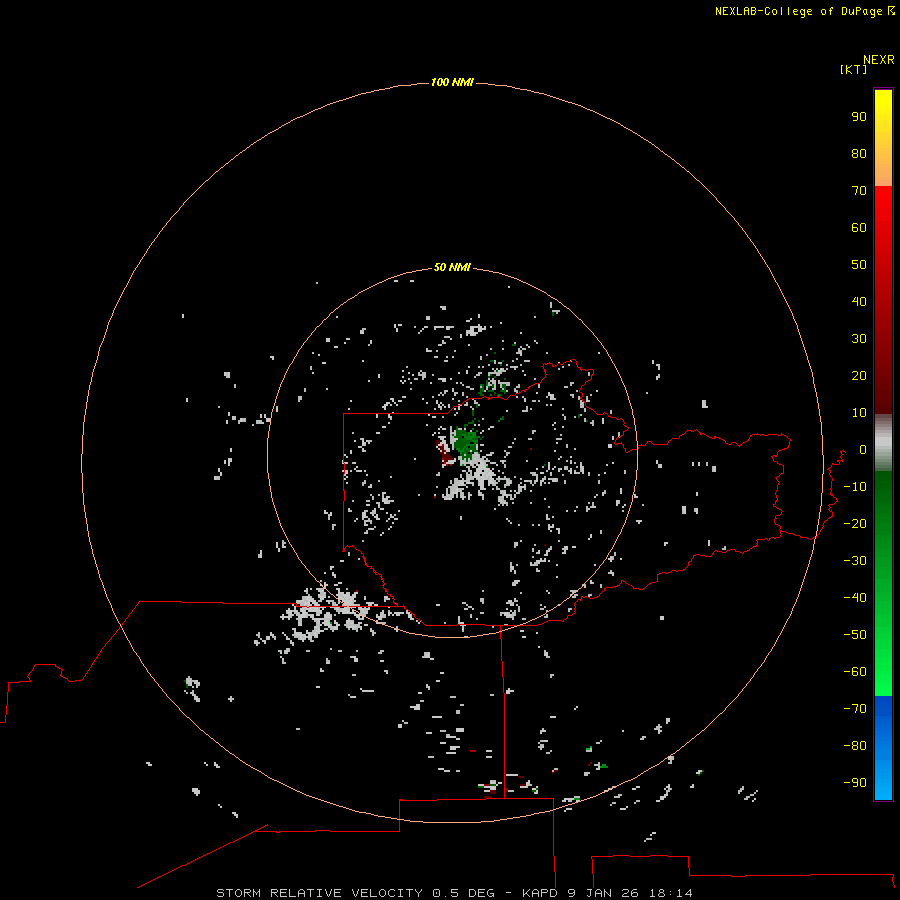The width and height of the screenshot is (900, 900).
Task: Click the 0 value on the velocity scale
Action: click(863, 450)
